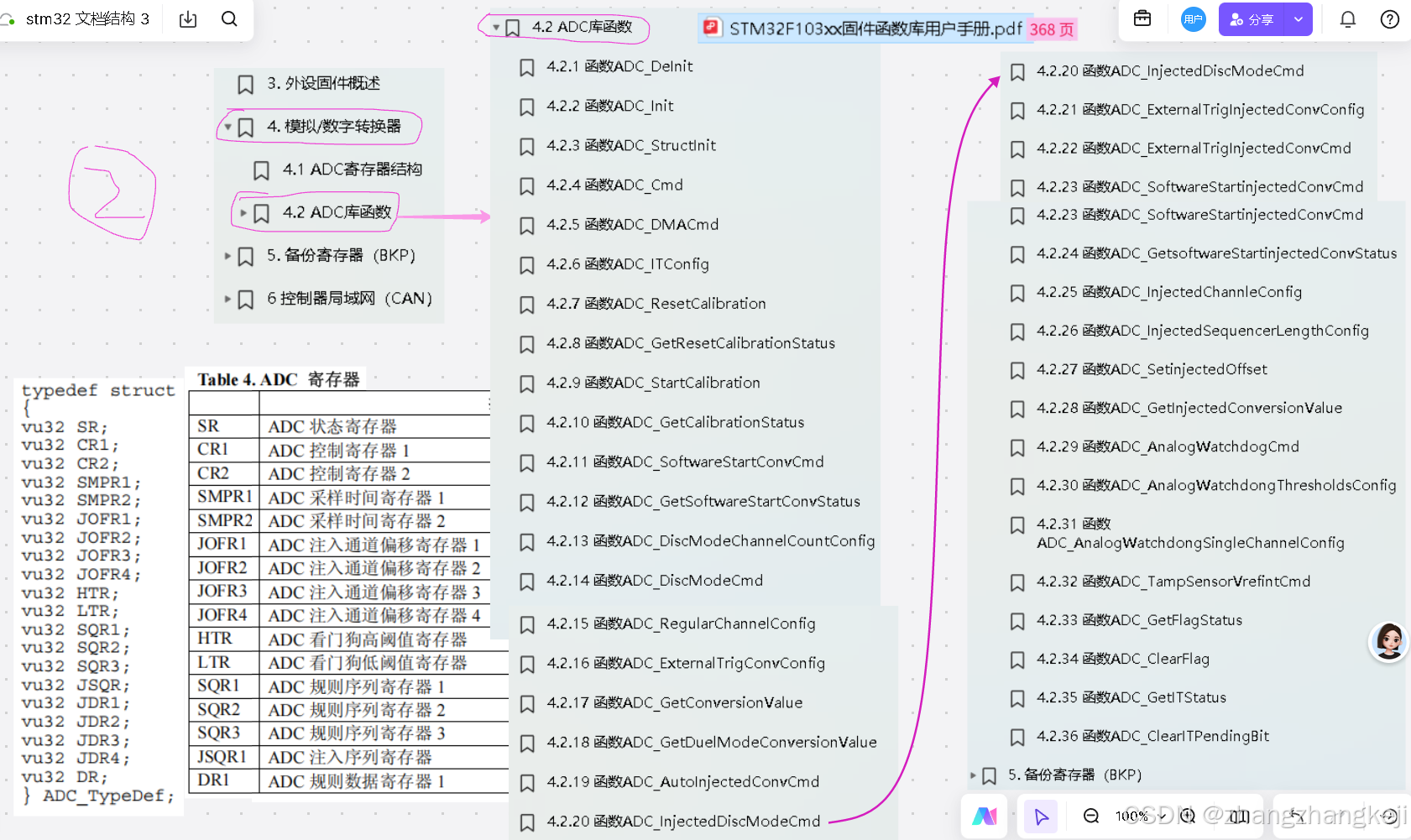Click bookmark icon beside 4.1 ADC寄存器结构

tap(261, 170)
